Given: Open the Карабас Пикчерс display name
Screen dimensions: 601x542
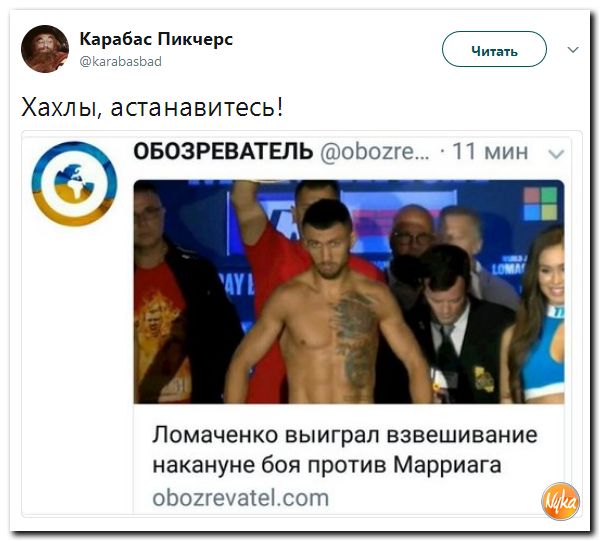Looking at the screenshot, I should pyautogui.click(x=156, y=39).
